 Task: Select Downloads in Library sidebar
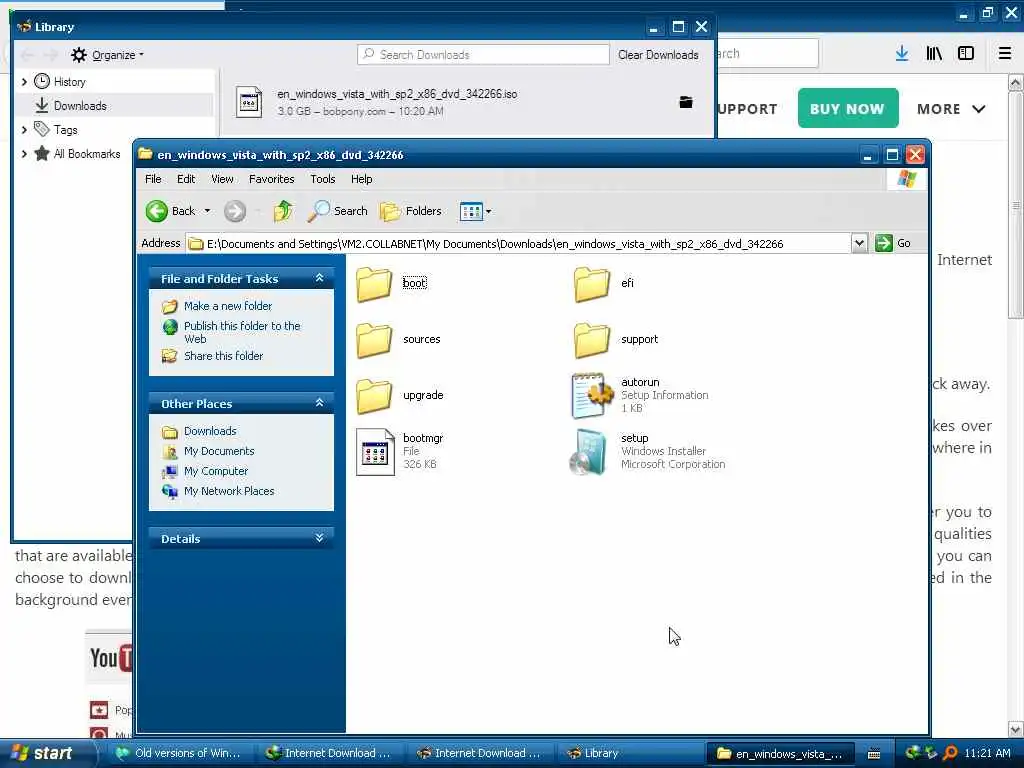pos(114,106)
